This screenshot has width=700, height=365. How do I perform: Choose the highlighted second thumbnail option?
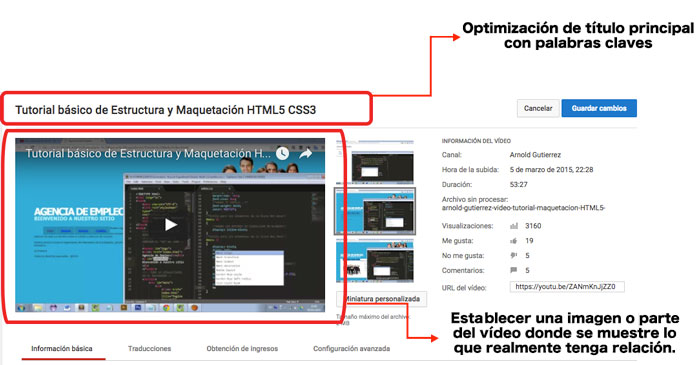tap(375, 211)
